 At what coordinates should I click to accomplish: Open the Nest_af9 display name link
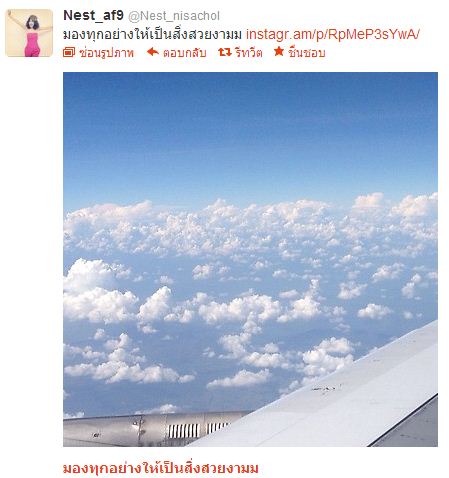pos(93,15)
